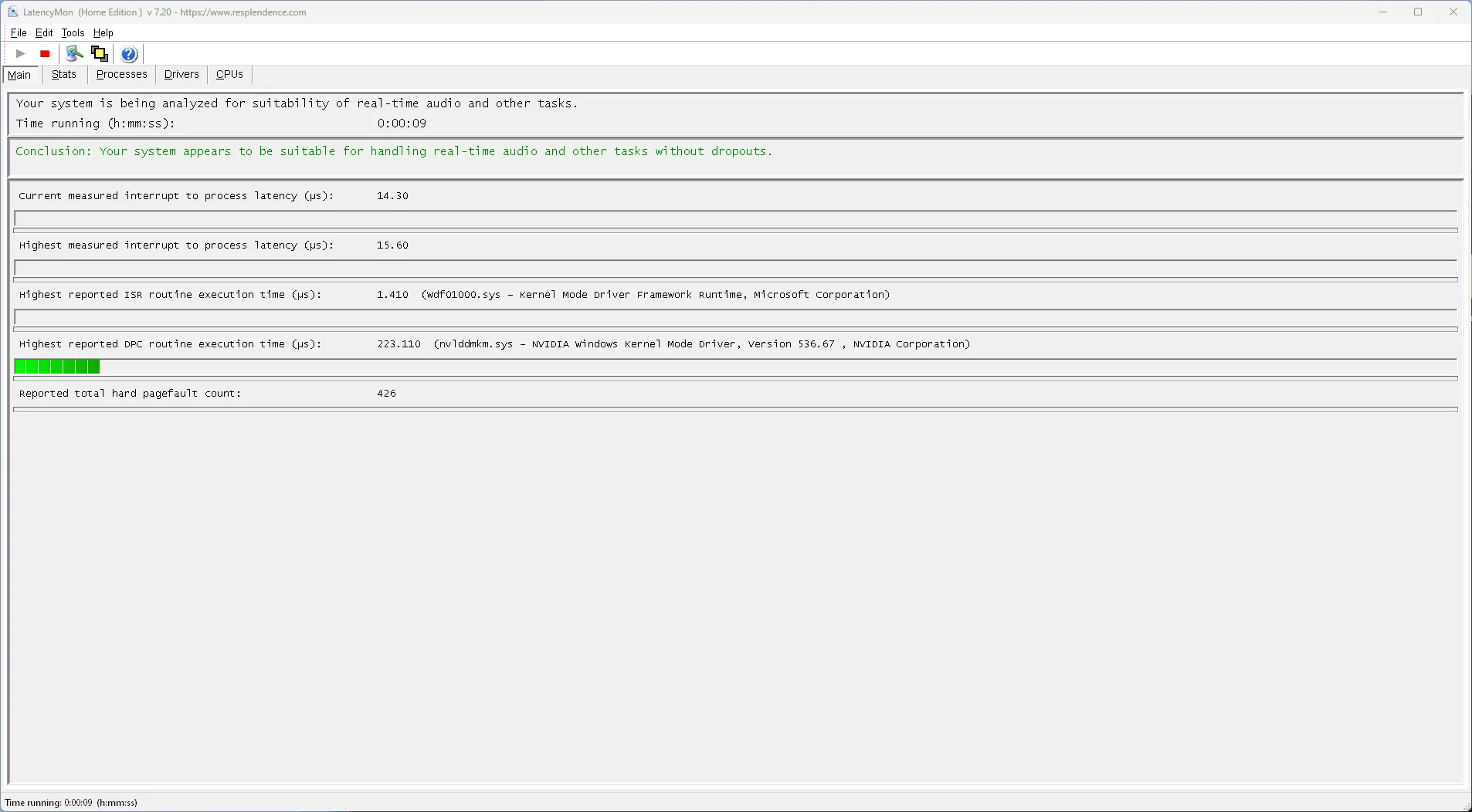Switch to the Processes tab
1472x812 pixels.
[x=122, y=74]
